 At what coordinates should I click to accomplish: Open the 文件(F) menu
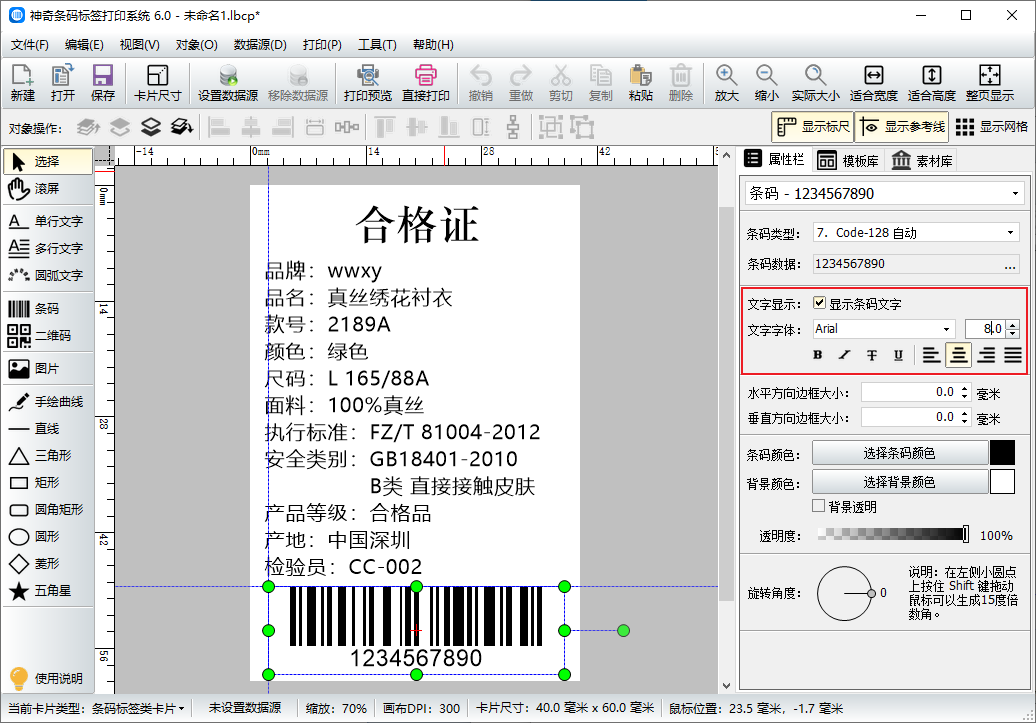tap(30, 45)
